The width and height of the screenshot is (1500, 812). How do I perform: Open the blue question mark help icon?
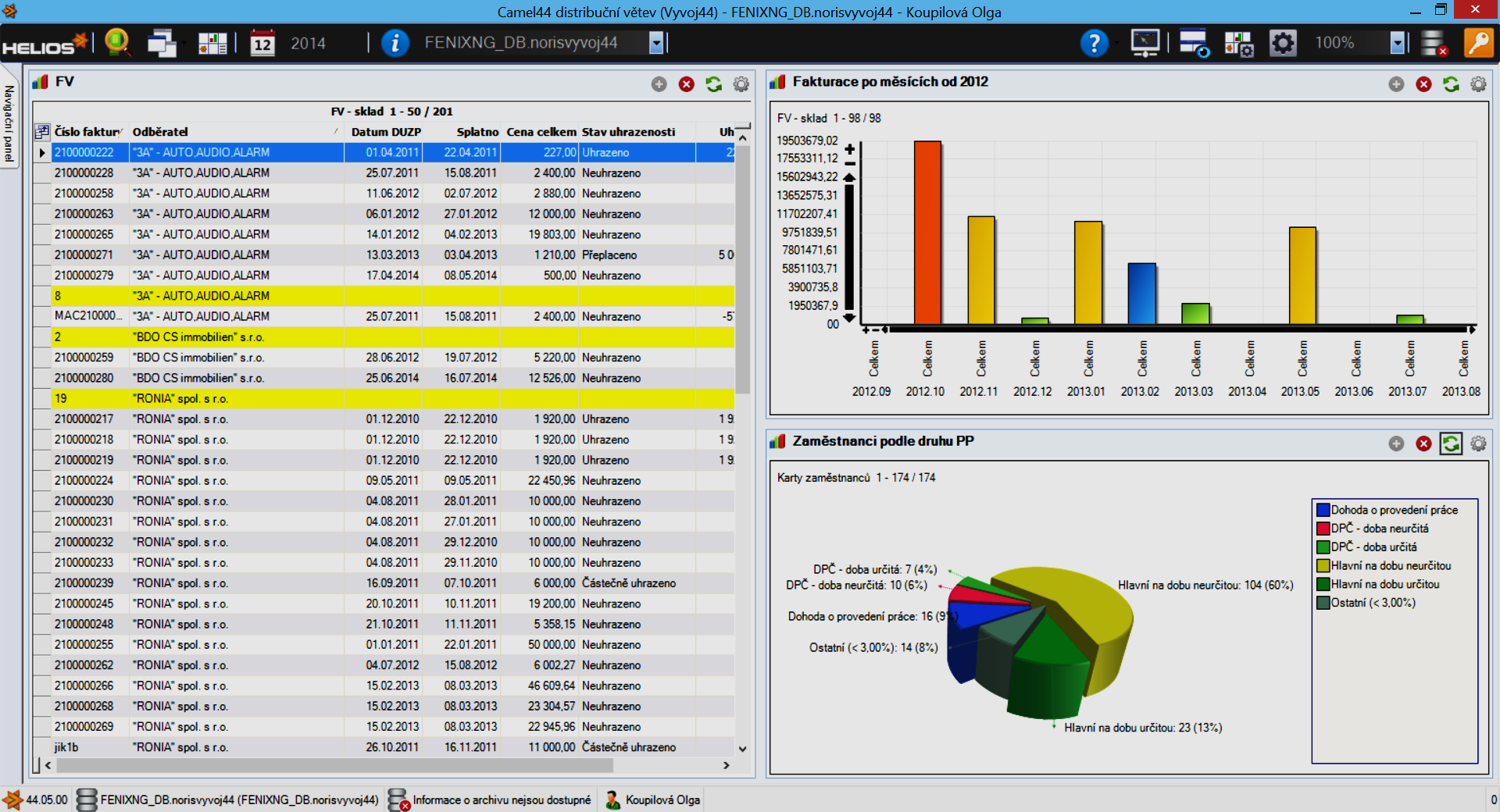pos(1094,43)
